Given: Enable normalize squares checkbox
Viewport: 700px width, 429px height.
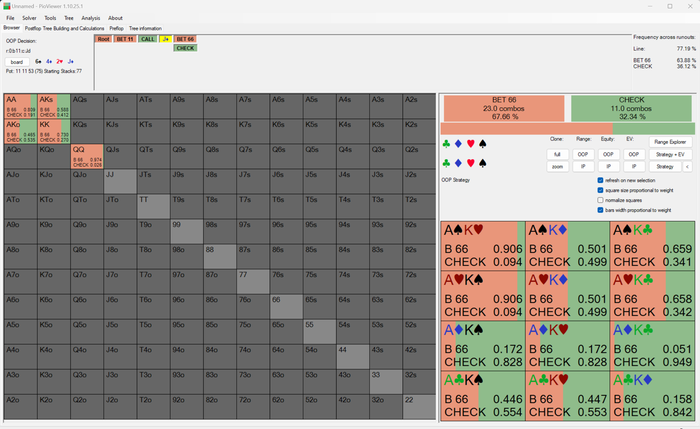Looking at the screenshot, I should pos(600,200).
